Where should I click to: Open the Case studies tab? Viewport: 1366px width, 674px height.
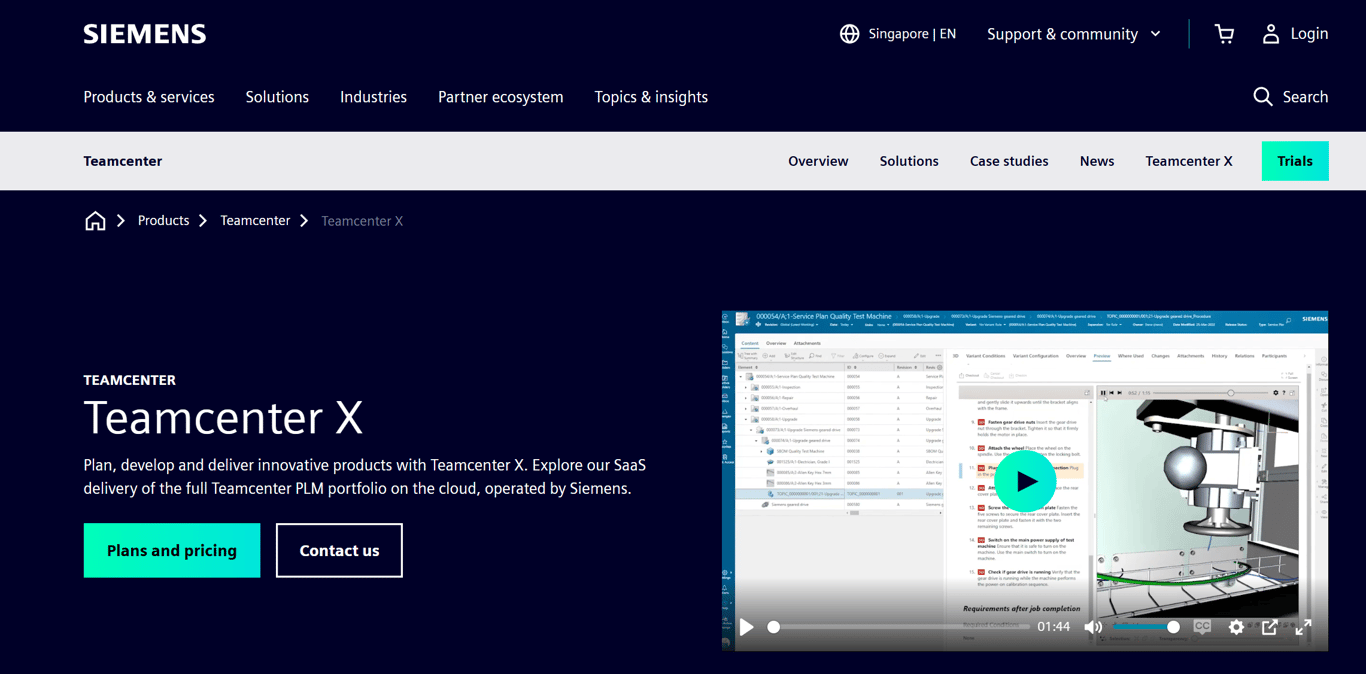tap(1009, 161)
